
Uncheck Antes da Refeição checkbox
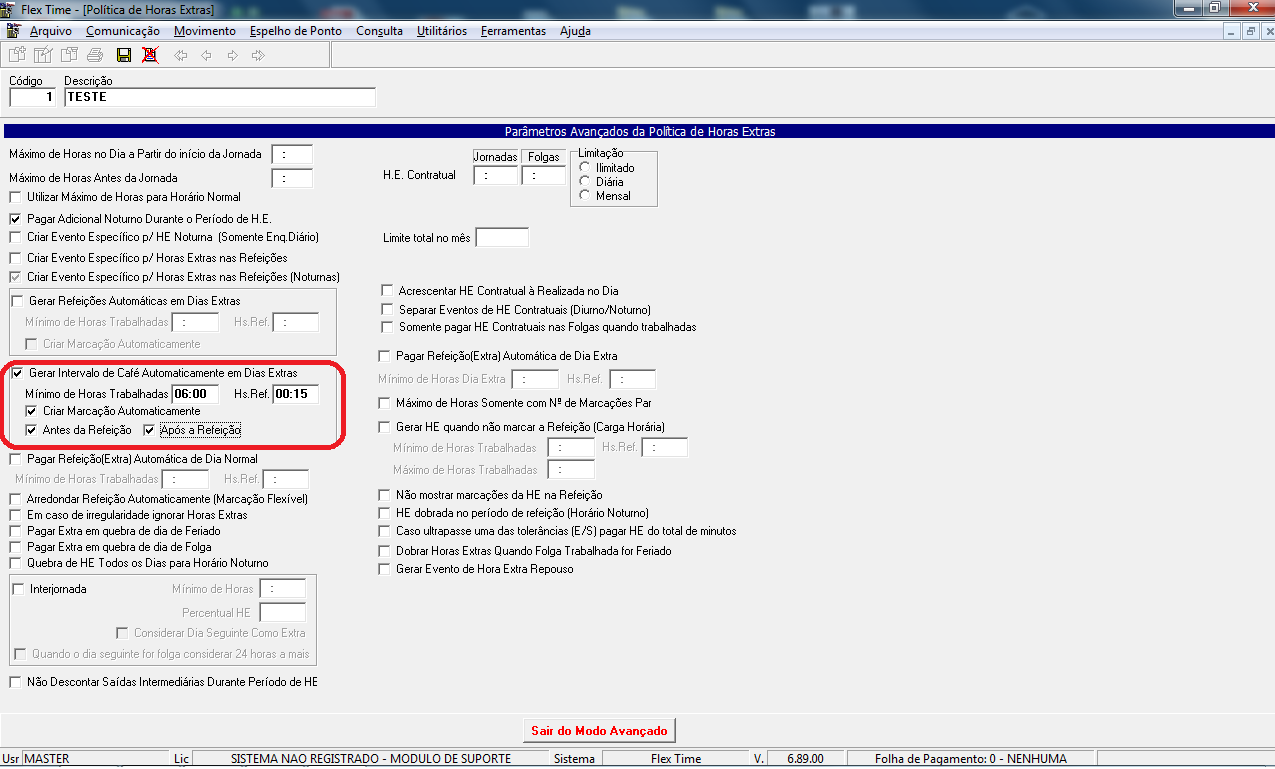click(33, 430)
